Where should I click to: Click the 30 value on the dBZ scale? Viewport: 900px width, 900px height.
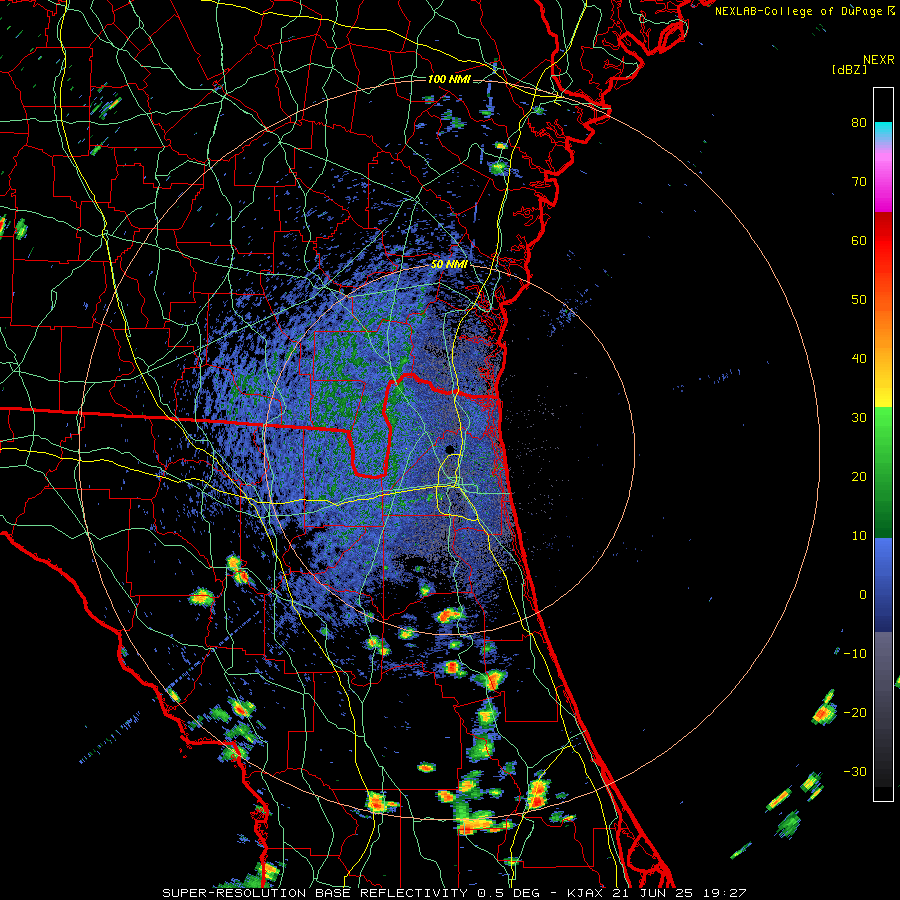point(859,417)
